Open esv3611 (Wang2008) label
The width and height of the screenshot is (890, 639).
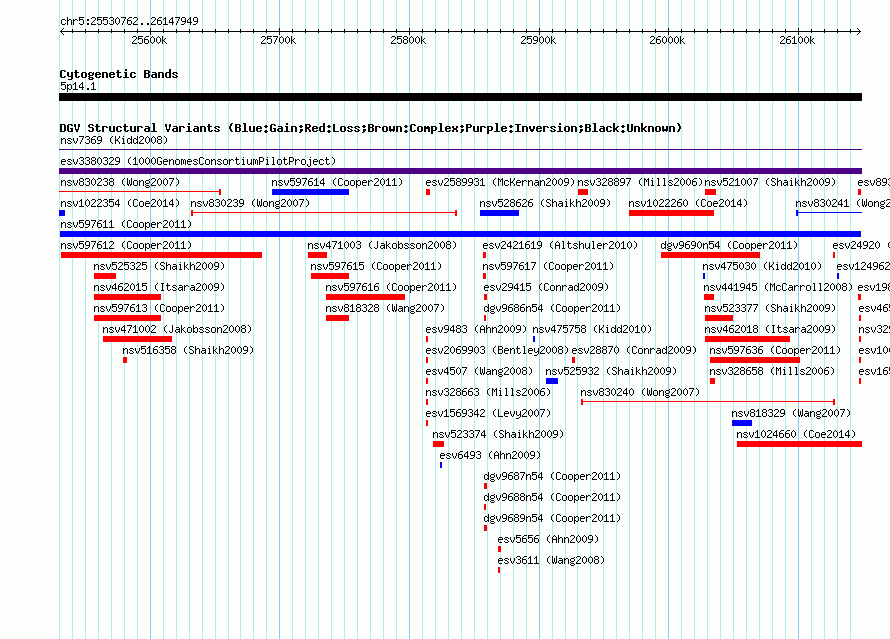(x=551, y=560)
